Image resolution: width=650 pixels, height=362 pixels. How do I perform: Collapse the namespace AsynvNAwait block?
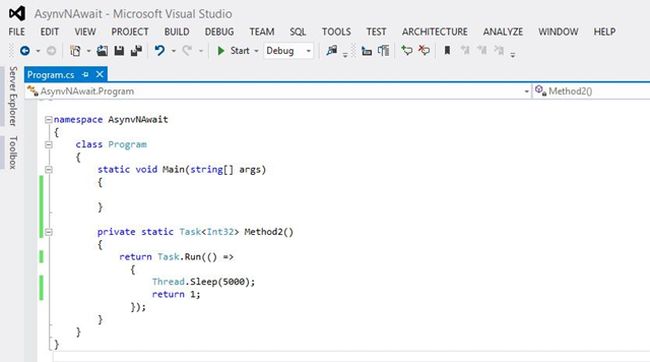tap(49, 120)
